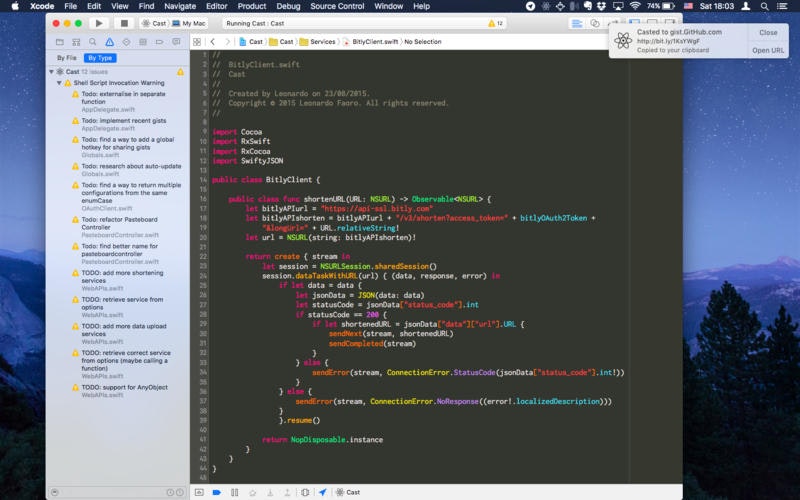Viewport: 800px width, 500px height.
Task: Collapse the Cast 12 issues group
Action: click(52, 72)
